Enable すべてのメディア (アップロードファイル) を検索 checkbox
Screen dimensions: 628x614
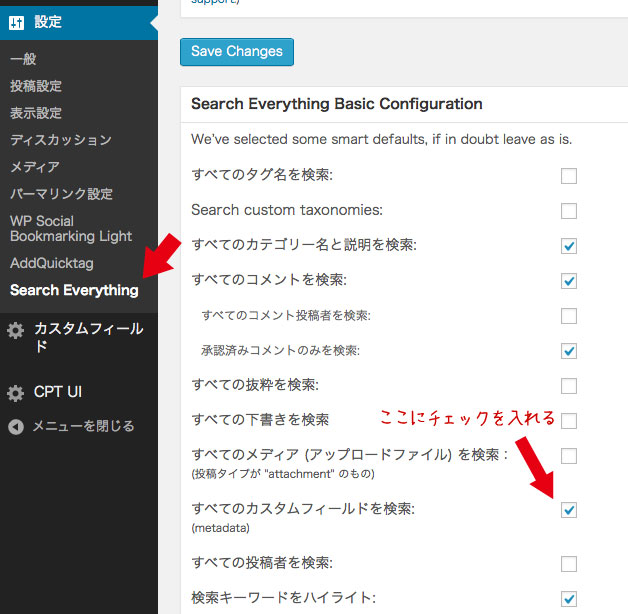coord(569,456)
